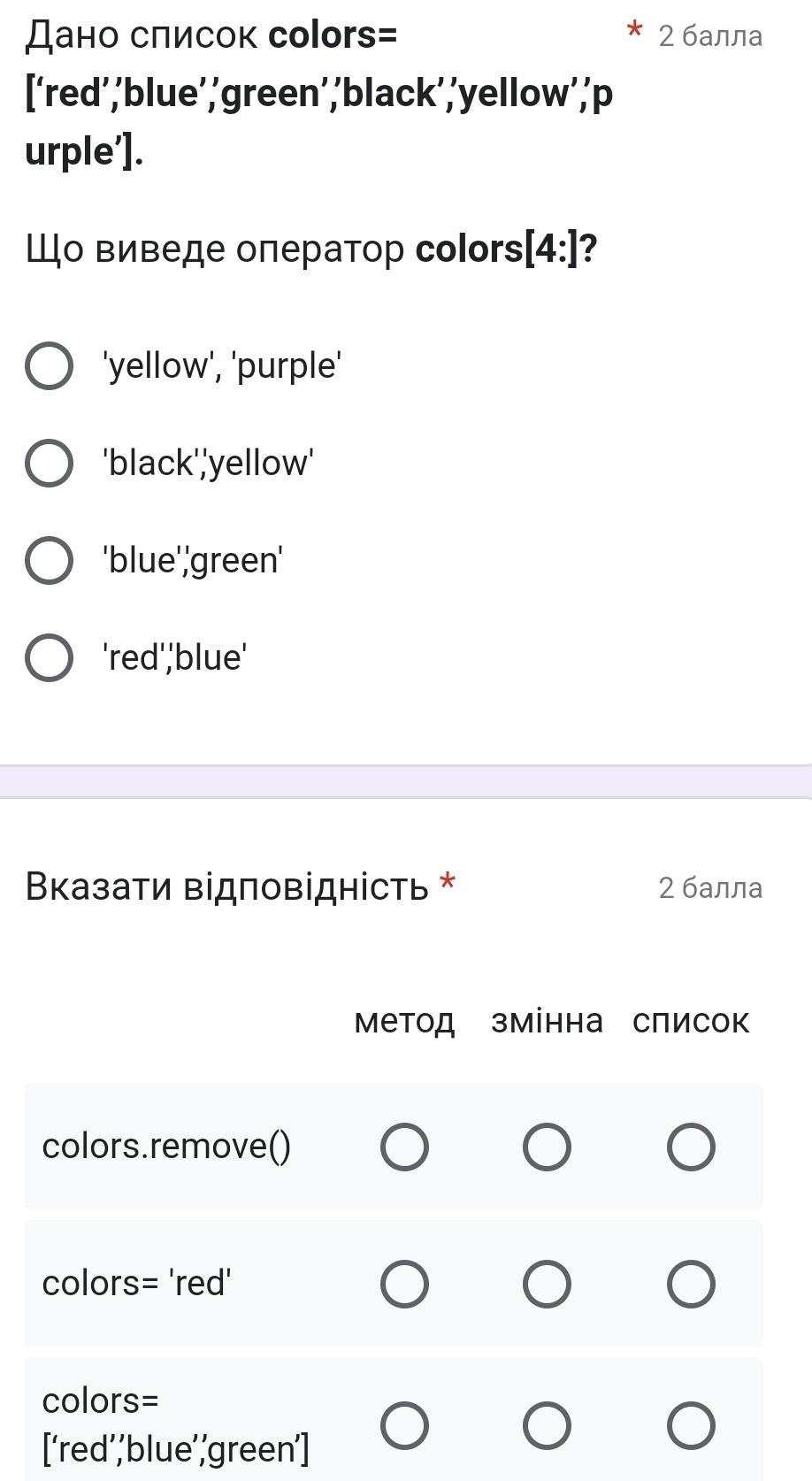Click the "Вказати відповідність" question title

(226, 886)
